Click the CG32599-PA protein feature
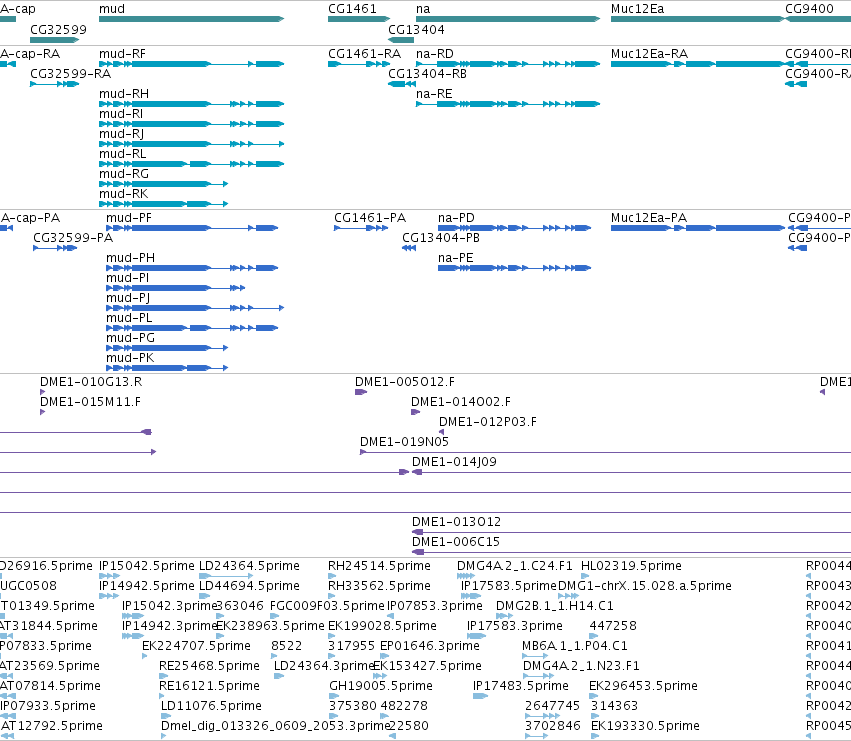Image resolution: width=851 pixels, height=741 pixels. pos(55,248)
